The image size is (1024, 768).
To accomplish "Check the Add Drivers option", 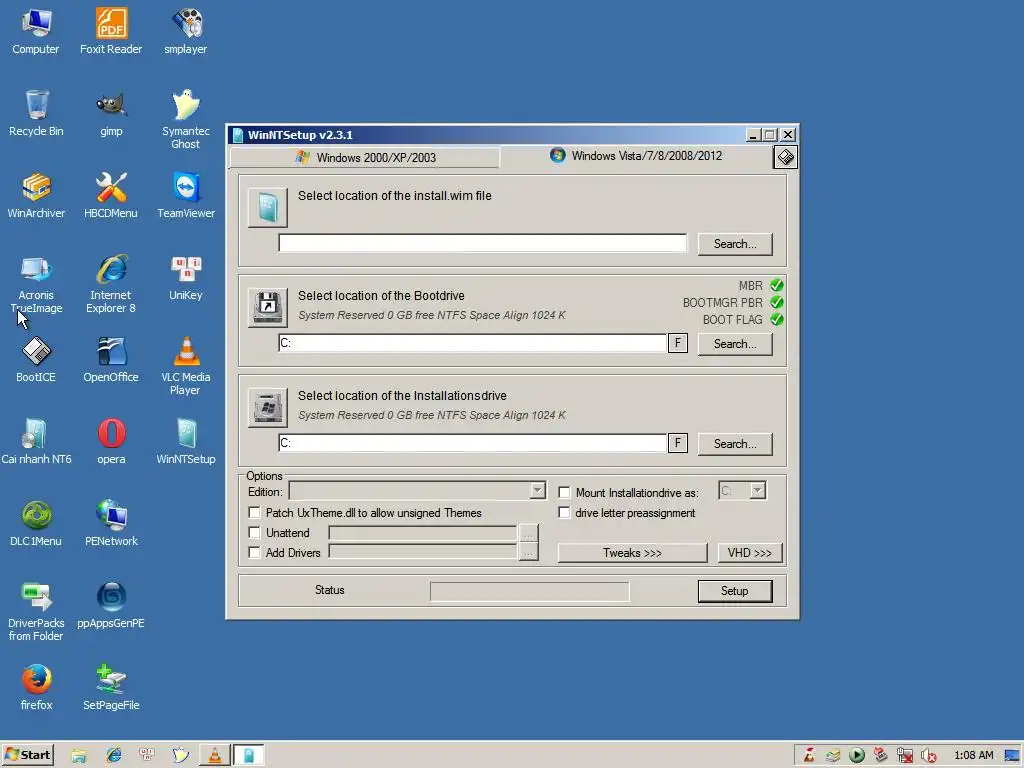I will tap(255, 552).
